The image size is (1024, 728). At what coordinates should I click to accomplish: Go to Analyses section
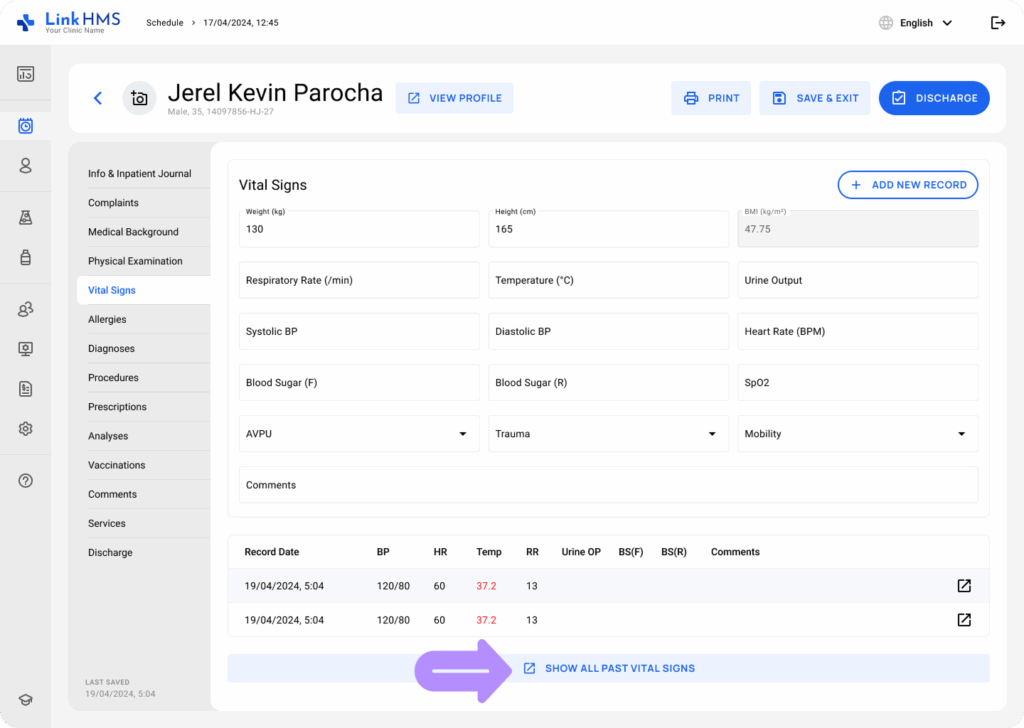[108, 435]
